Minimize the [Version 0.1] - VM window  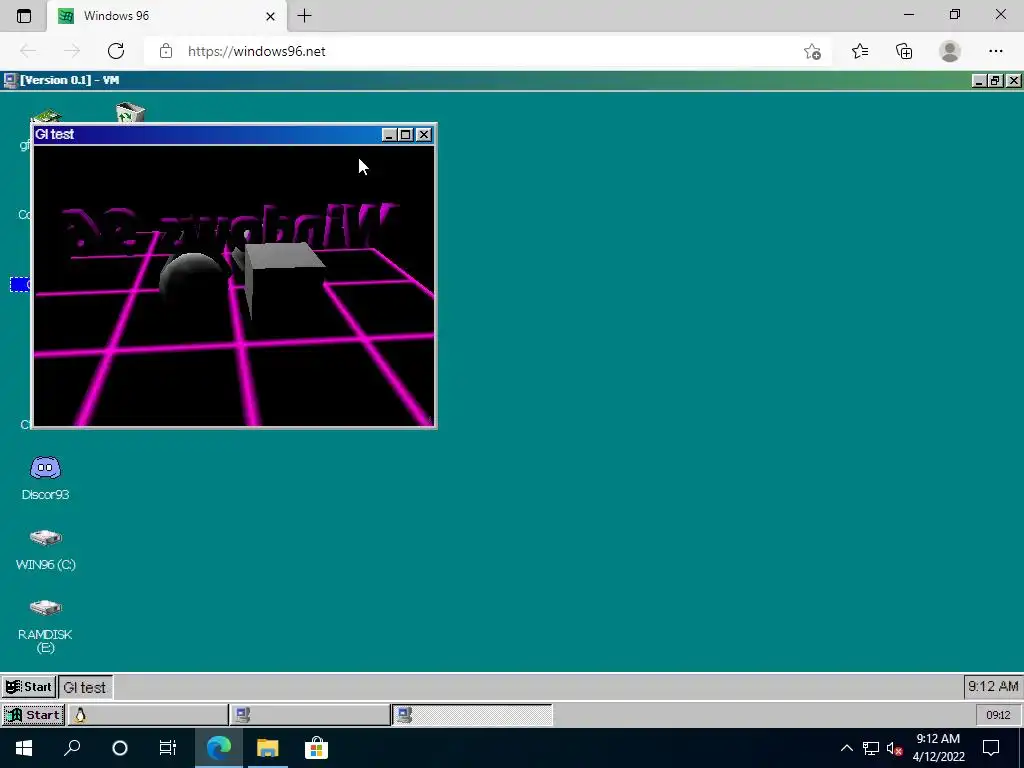[978, 80]
